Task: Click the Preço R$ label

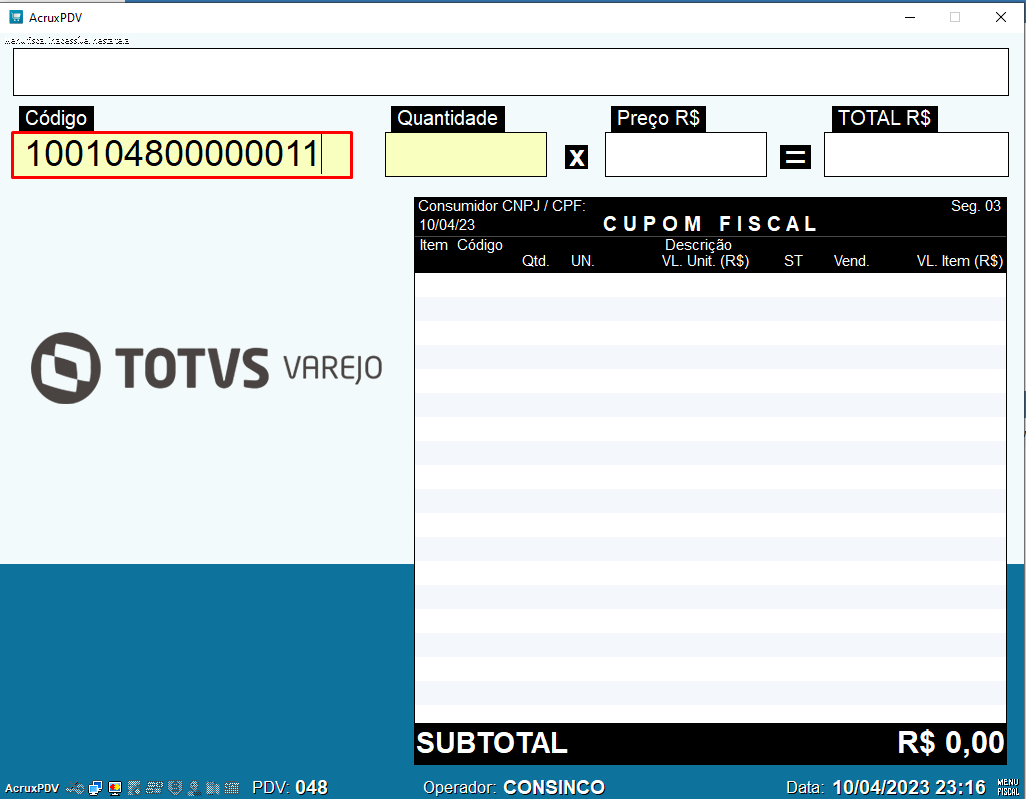Action: tap(658, 118)
